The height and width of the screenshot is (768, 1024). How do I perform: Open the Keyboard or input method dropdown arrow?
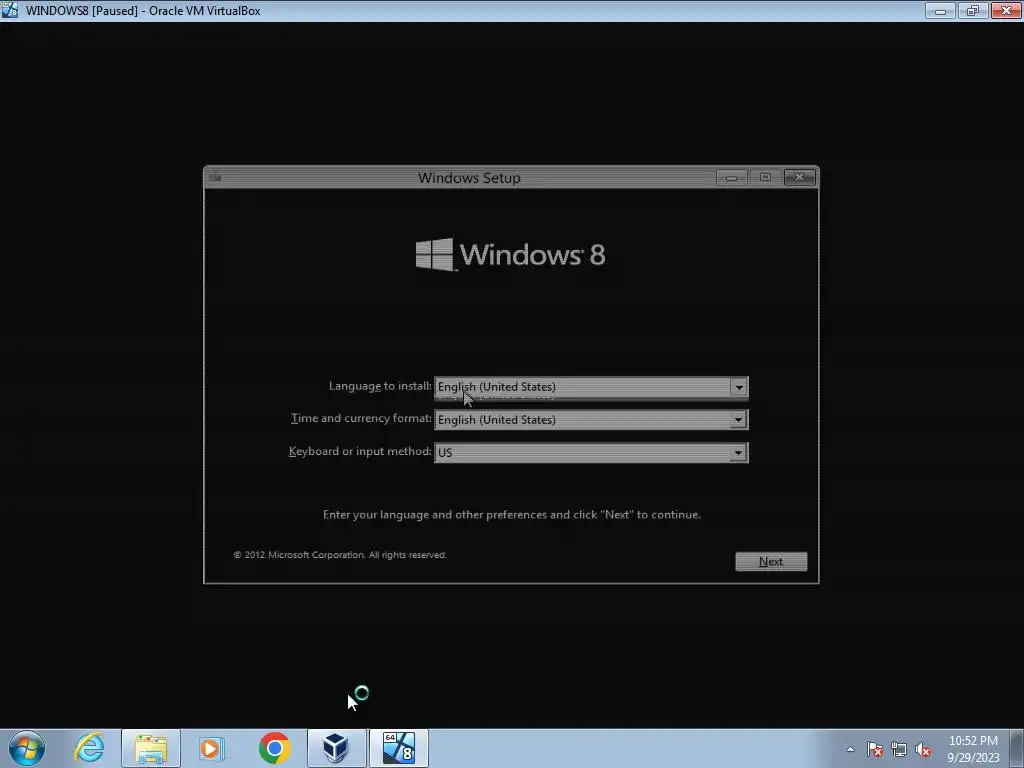coord(738,453)
